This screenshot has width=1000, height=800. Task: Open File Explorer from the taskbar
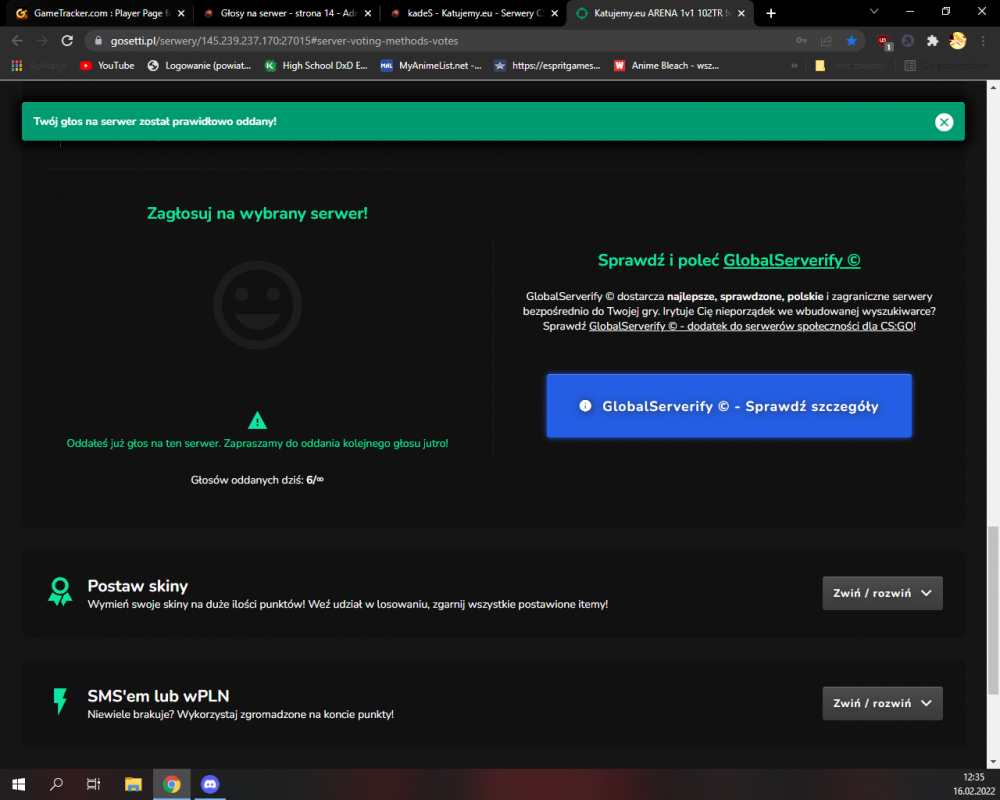[133, 784]
